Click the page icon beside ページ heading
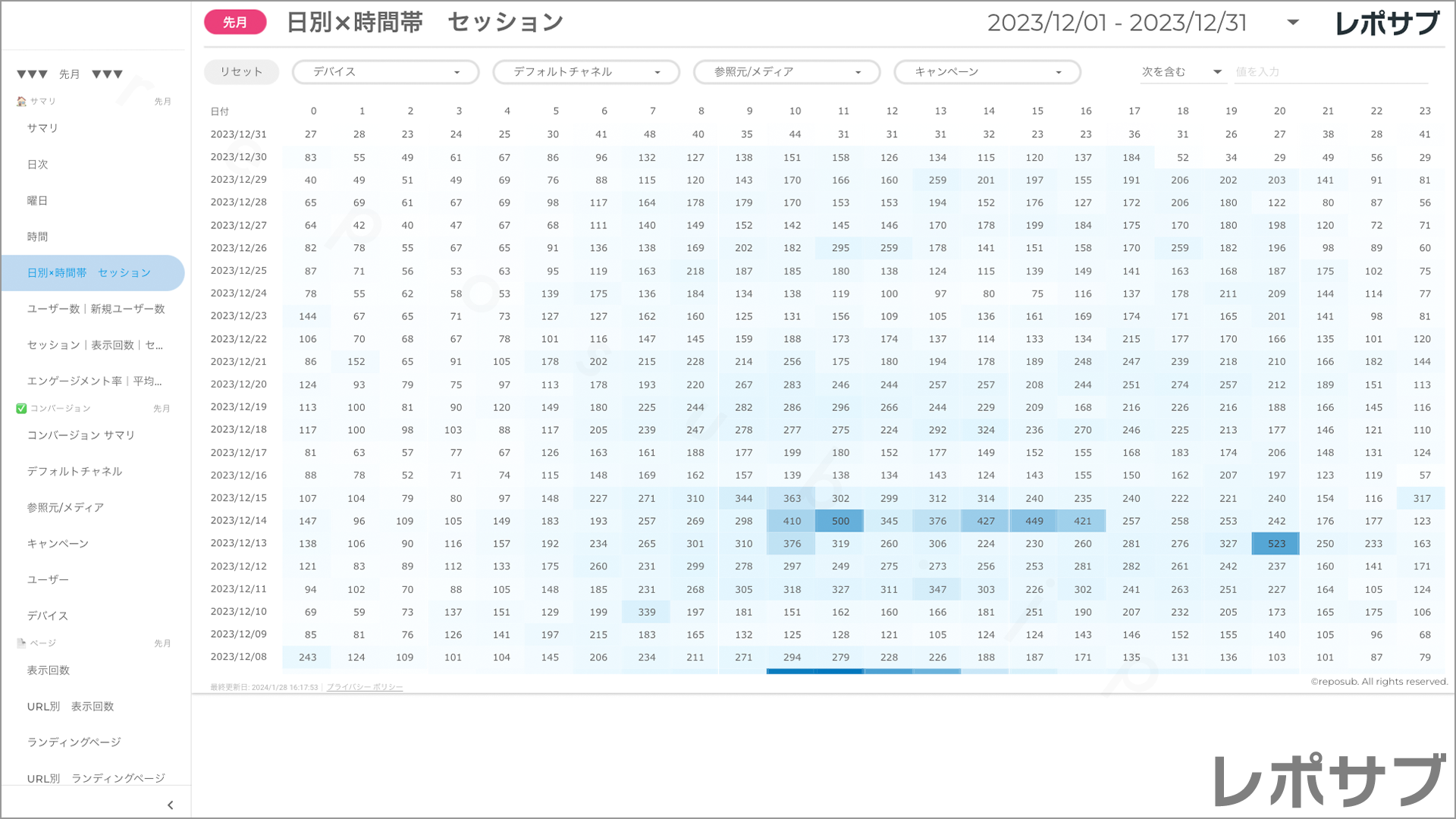1456x819 pixels. (21, 643)
